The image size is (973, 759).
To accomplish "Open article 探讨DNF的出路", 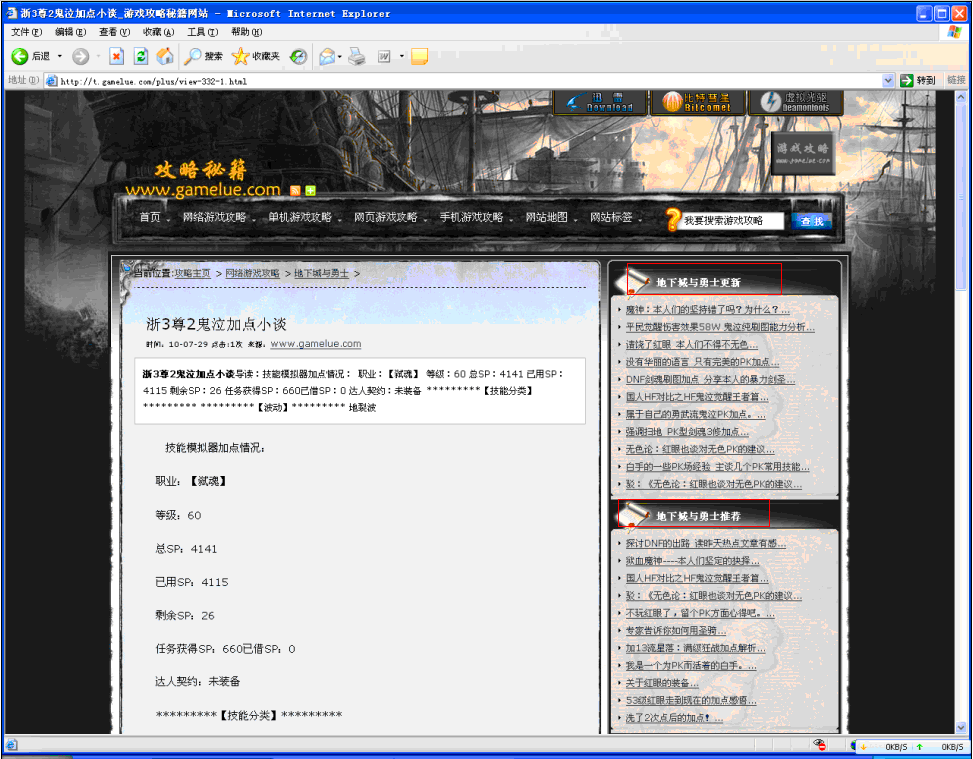I will (x=706, y=544).
